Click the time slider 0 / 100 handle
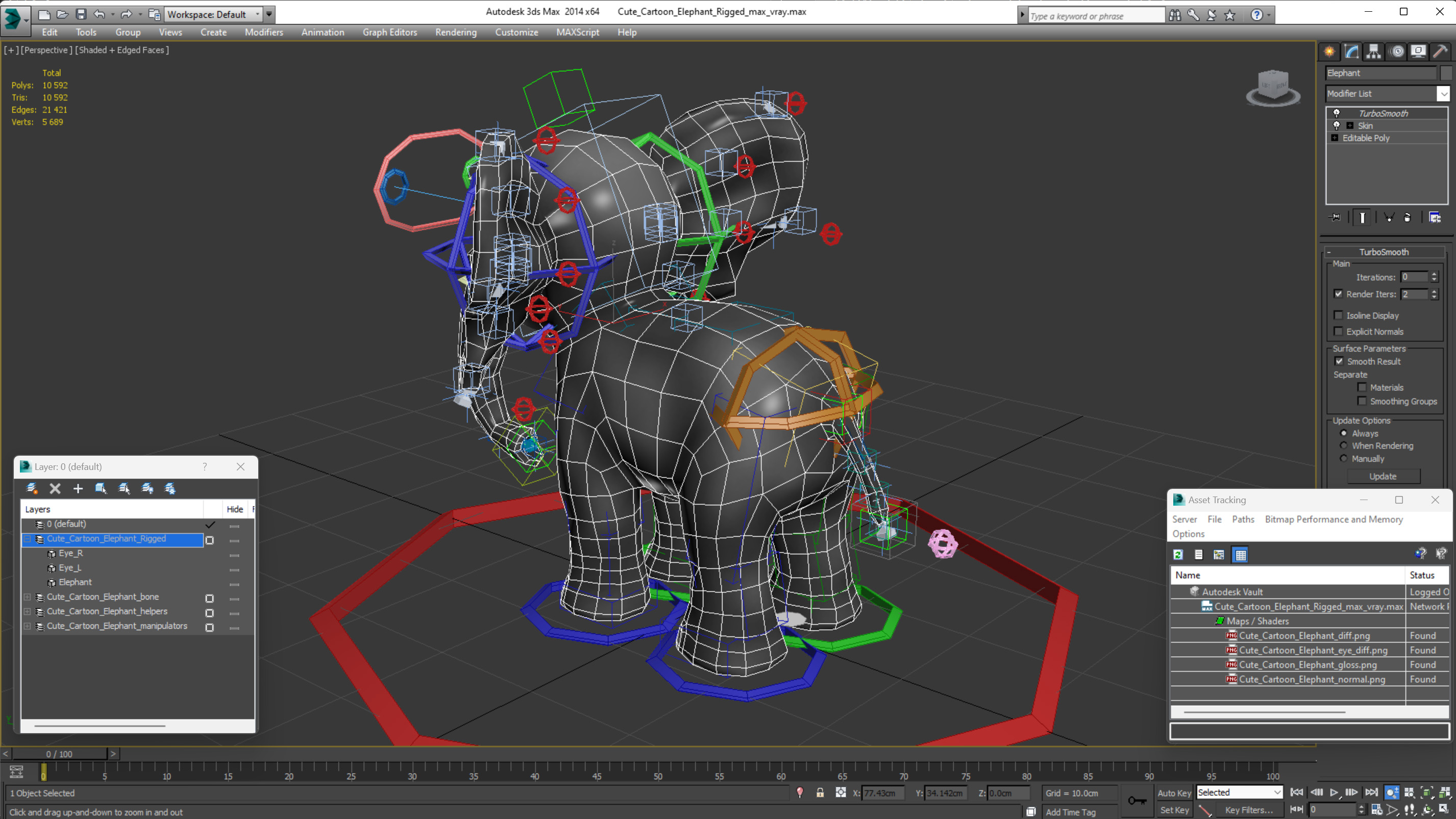1456x819 pixels. coord(59,754)
